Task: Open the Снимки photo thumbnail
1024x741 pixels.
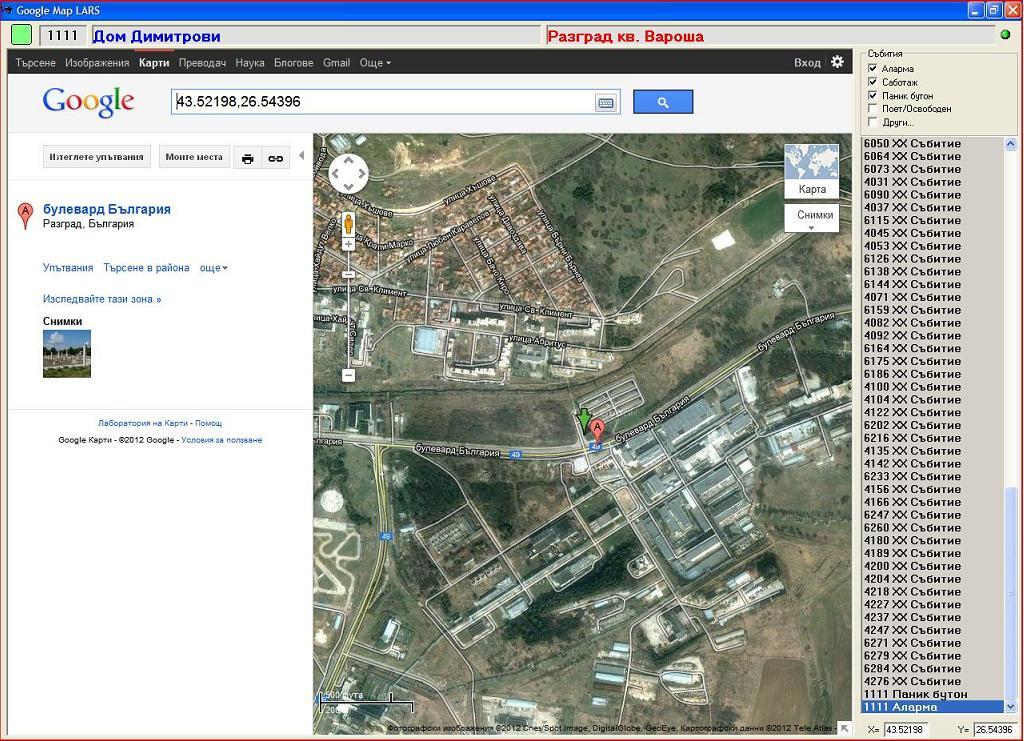Action: tap(67, 354)
